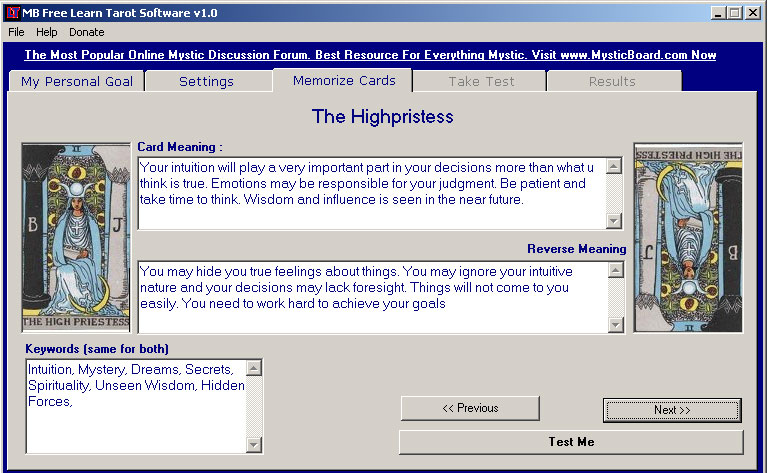Switch to My Personal Goal tab
This screenshot has width=767, height=473.
tap(76, 81)
